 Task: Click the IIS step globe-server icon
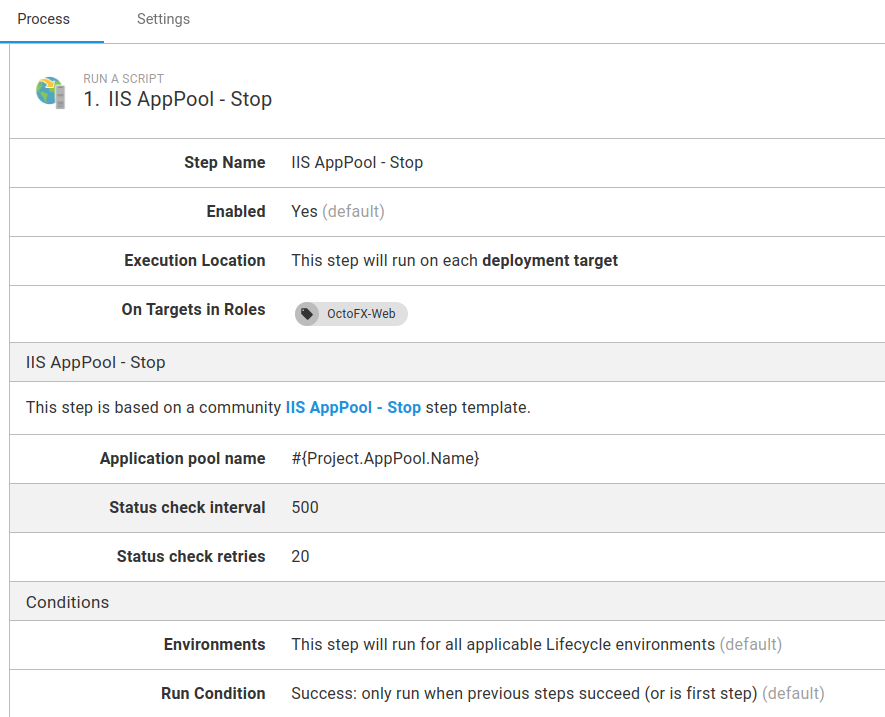pos(51,92)
